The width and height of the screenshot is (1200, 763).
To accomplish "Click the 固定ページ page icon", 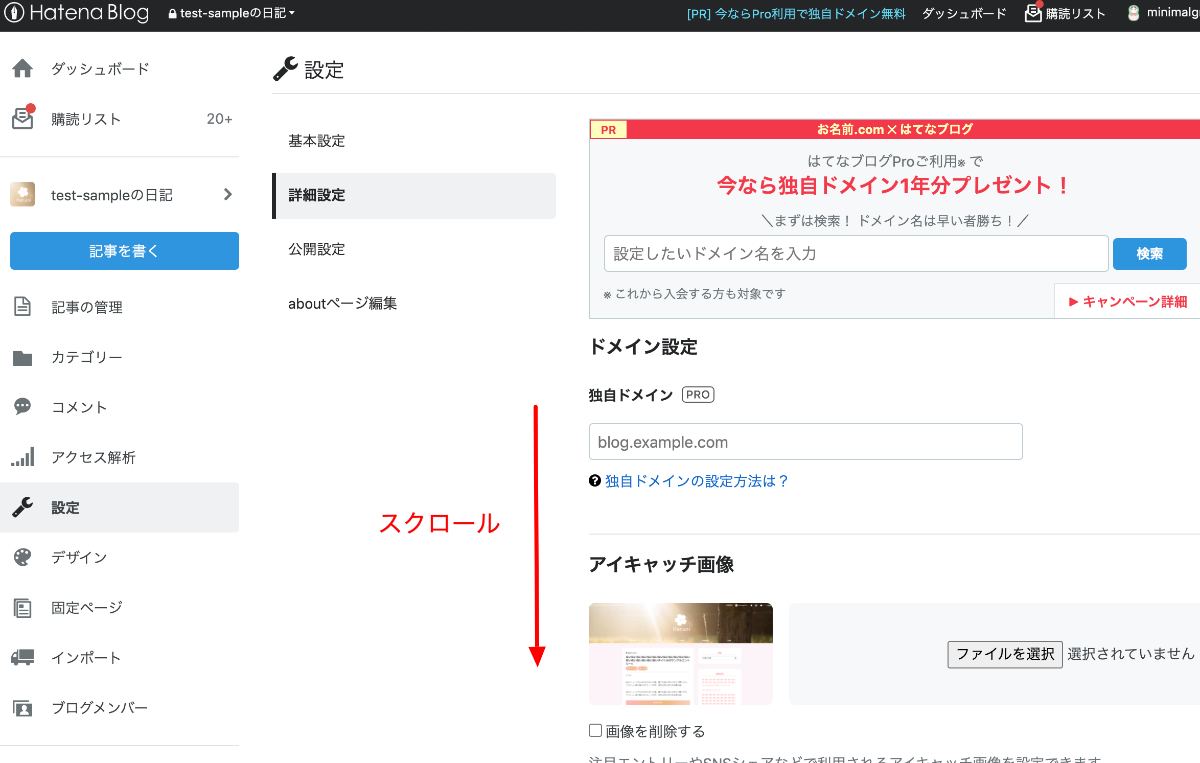I will tap(22, 607).
